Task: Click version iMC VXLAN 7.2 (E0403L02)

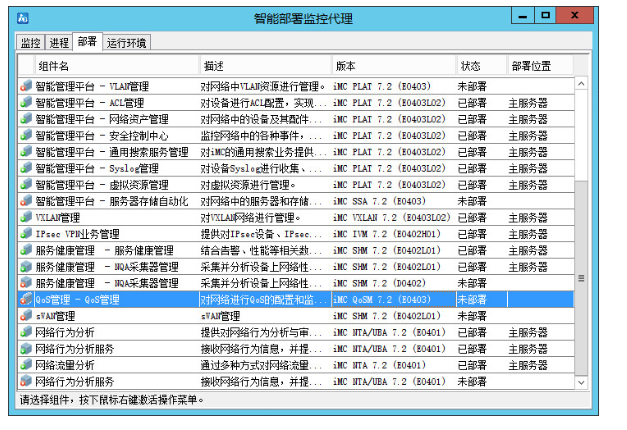Action: click(392, 218)
